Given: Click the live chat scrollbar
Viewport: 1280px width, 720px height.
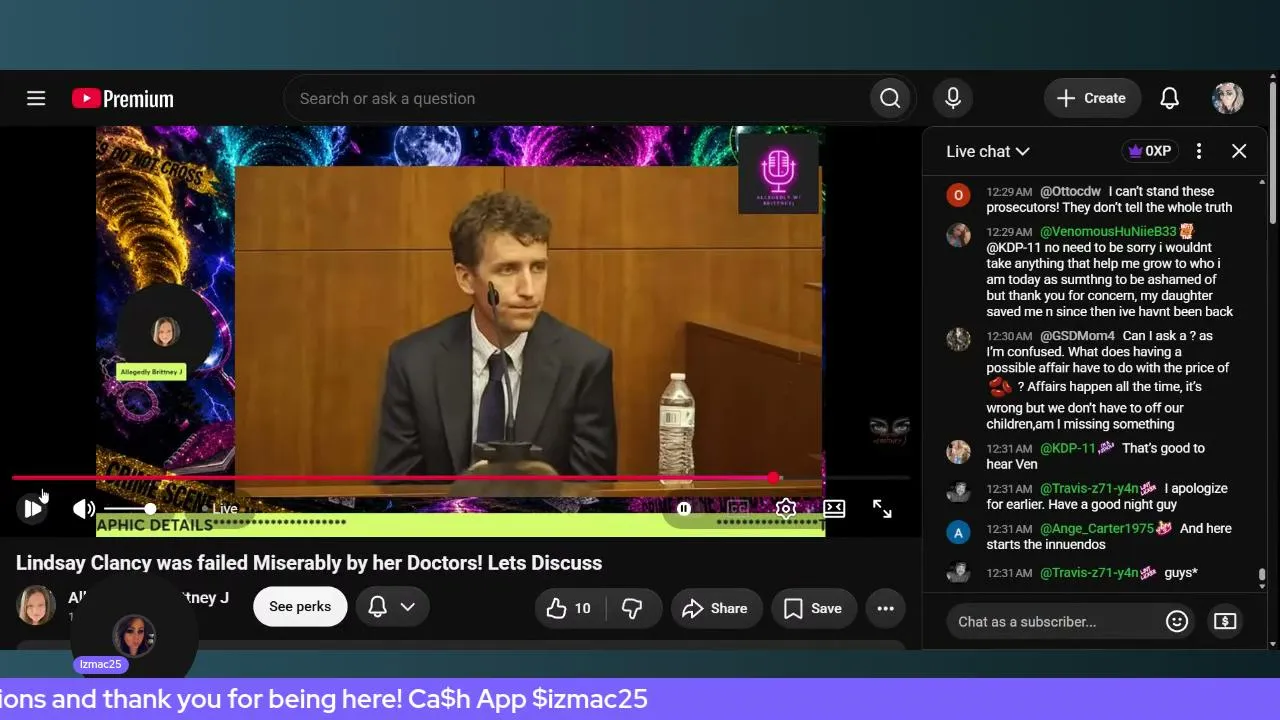Looking at the screenshot, I should tap(1262, 576).
